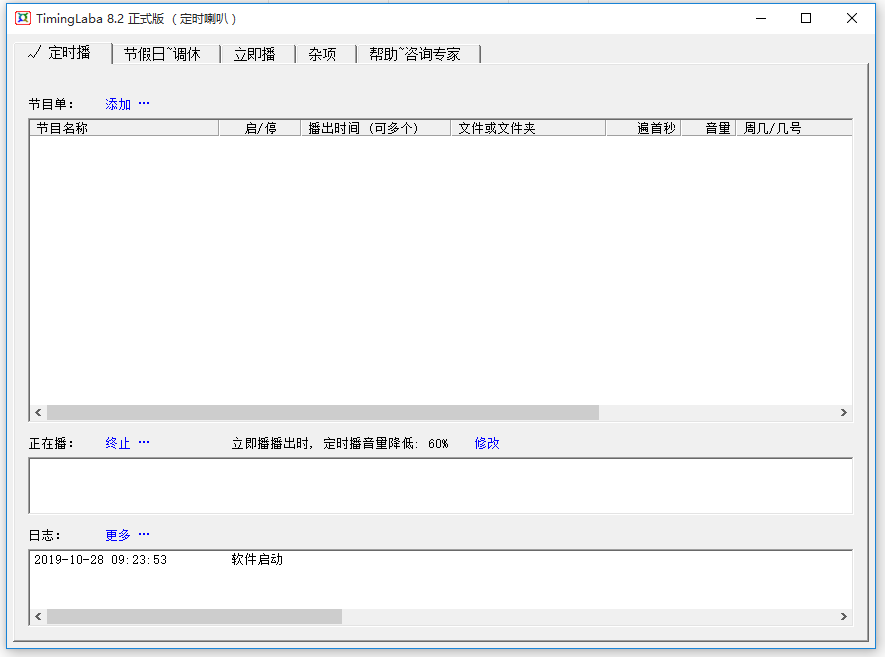
Task: Click the 添加 link for the program list
Action: (x=118, y=104)
